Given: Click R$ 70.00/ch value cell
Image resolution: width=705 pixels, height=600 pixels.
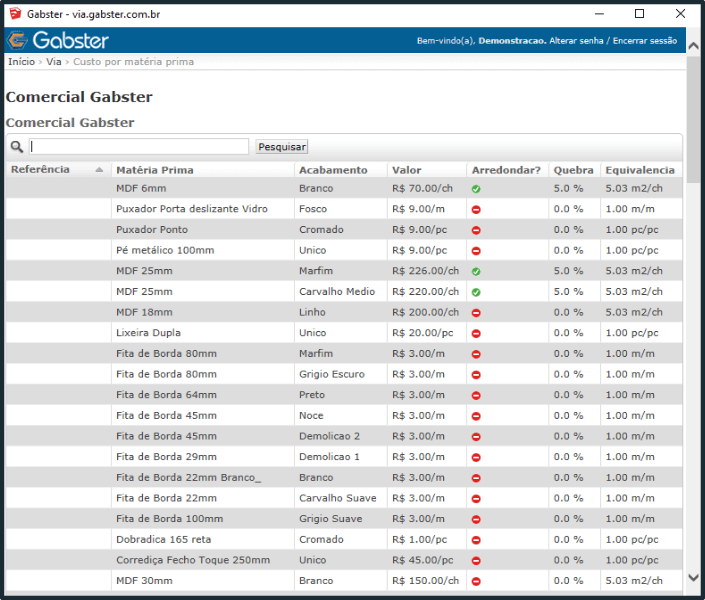Looking at the screenshot, I should coord(422,188).
